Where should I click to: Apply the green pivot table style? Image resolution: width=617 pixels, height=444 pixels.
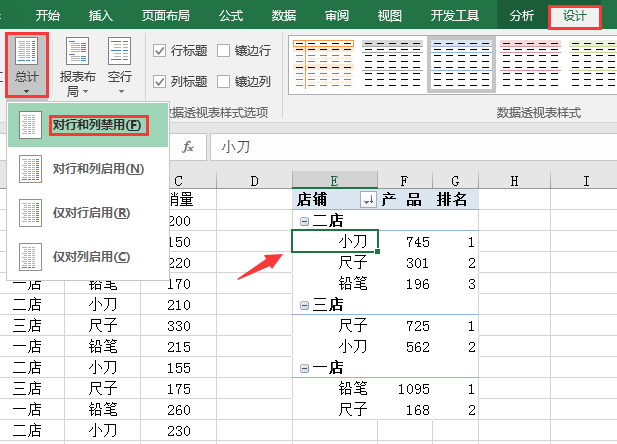(593, 64)
